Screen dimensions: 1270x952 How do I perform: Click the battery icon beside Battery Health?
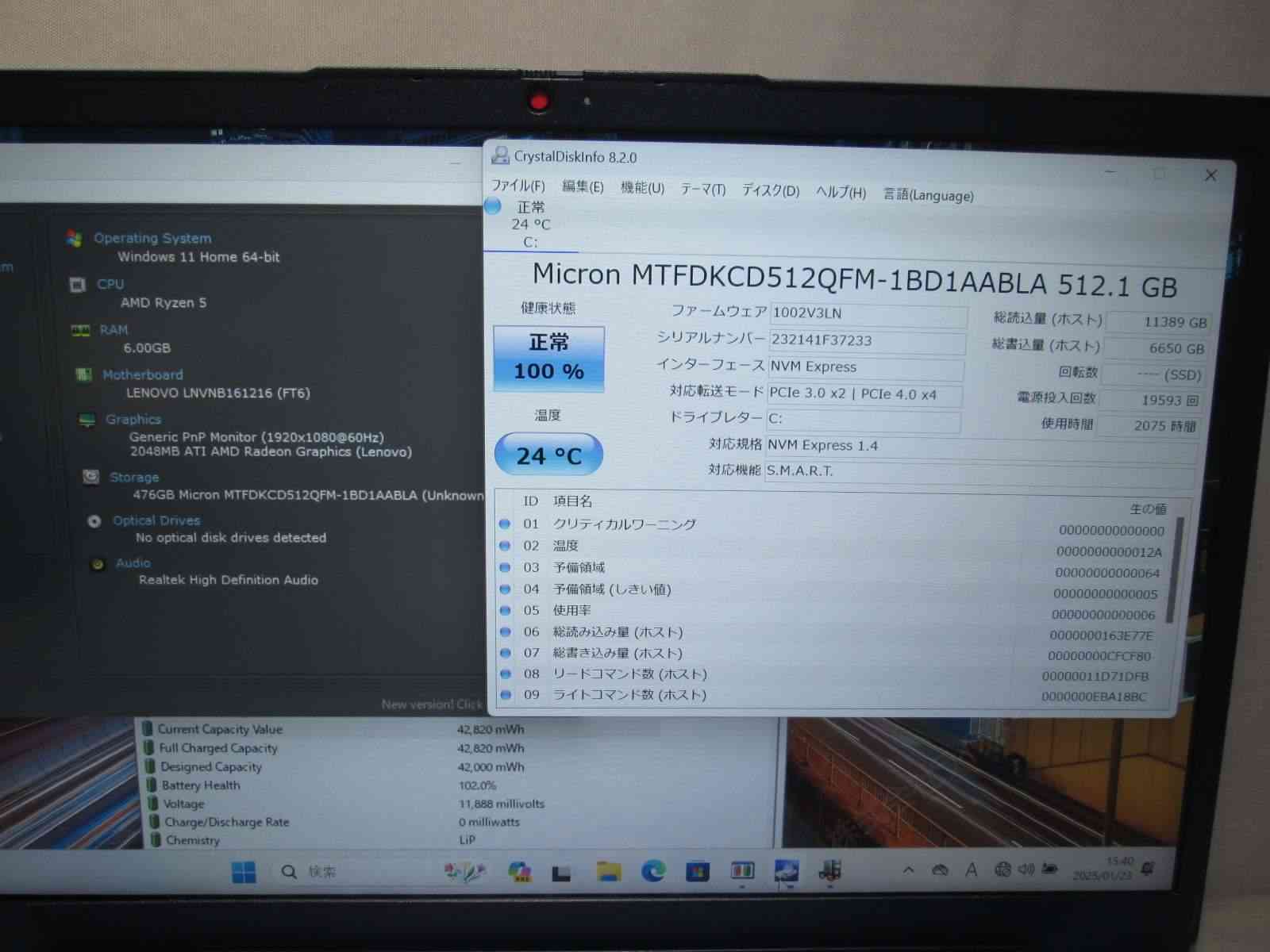pyautogui.click(x=151, y=785)
